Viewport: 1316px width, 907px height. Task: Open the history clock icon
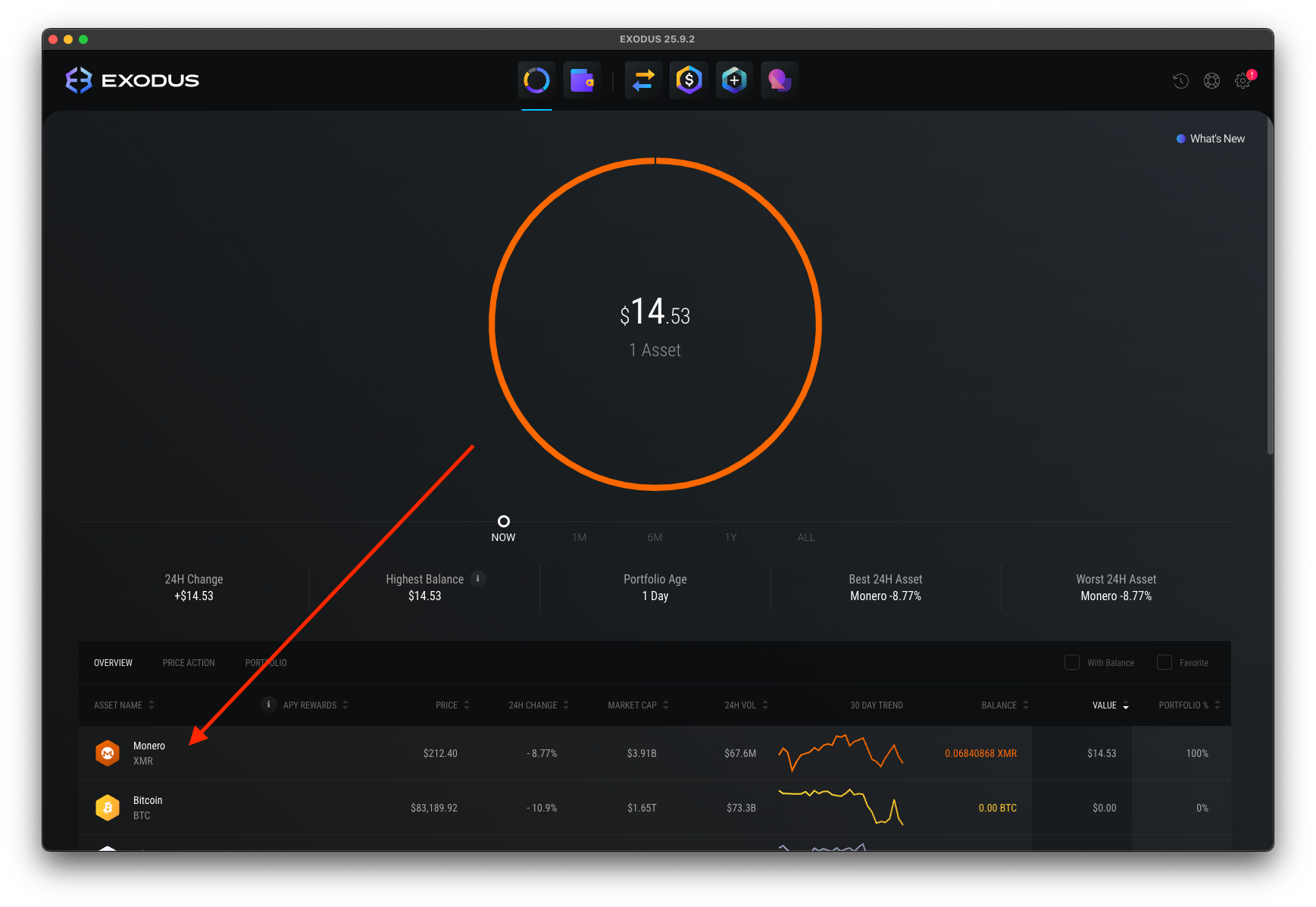(1180, 81)
